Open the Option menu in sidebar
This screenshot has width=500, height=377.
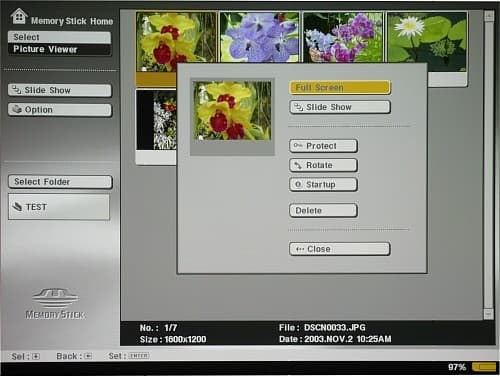click(x=60, y=110)
